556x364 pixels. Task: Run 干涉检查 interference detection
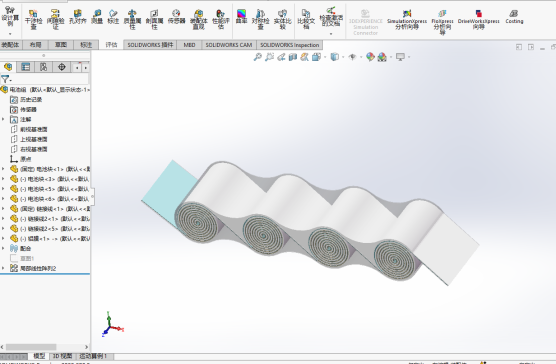33,20
